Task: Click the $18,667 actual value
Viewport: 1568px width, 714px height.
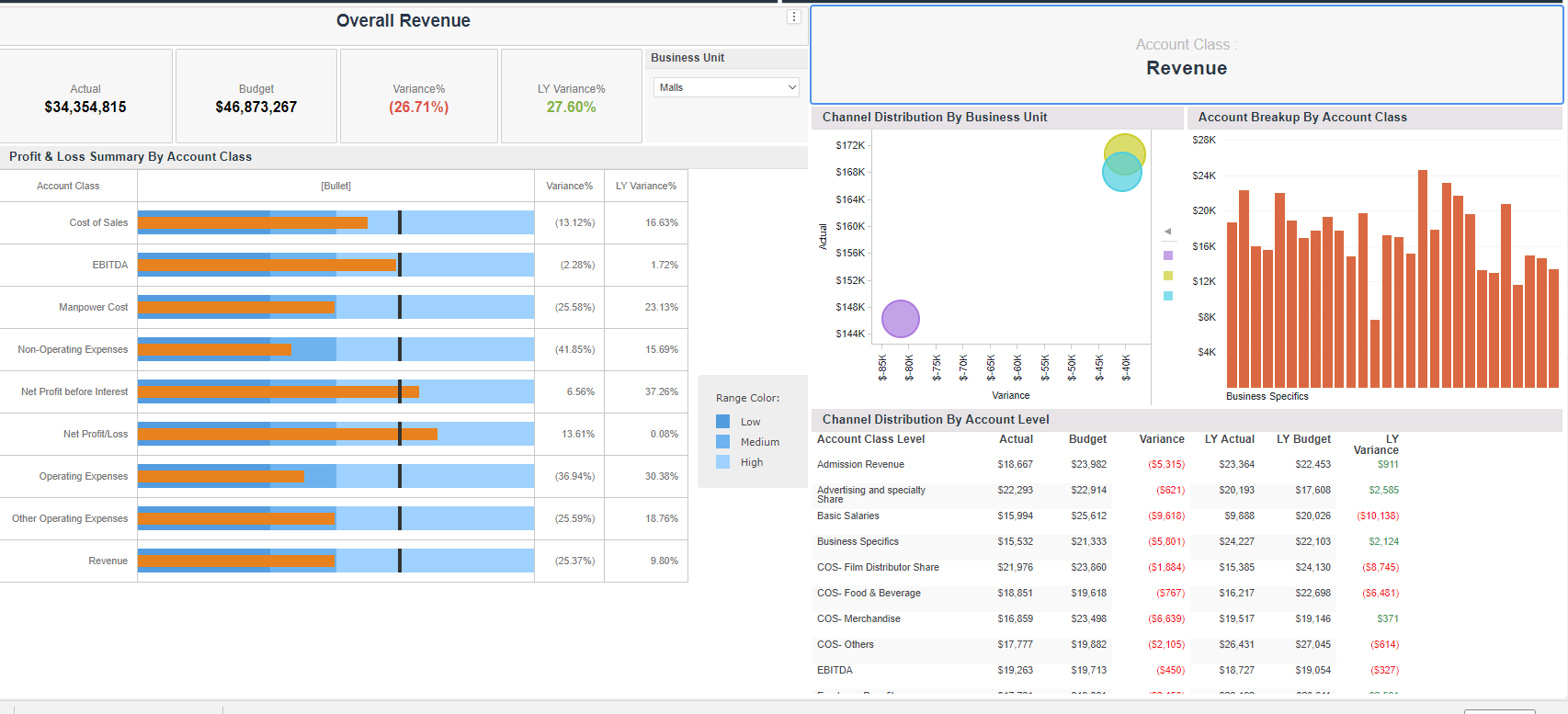Action: coord(1015,465)
